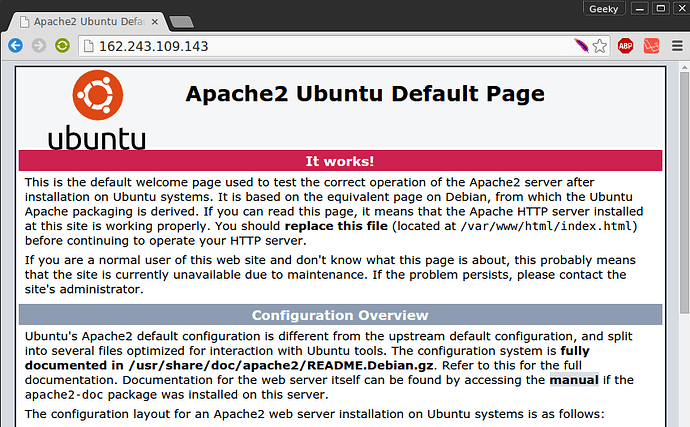
Task: Reload the page with the refresh icon
Action: (62, 46)
